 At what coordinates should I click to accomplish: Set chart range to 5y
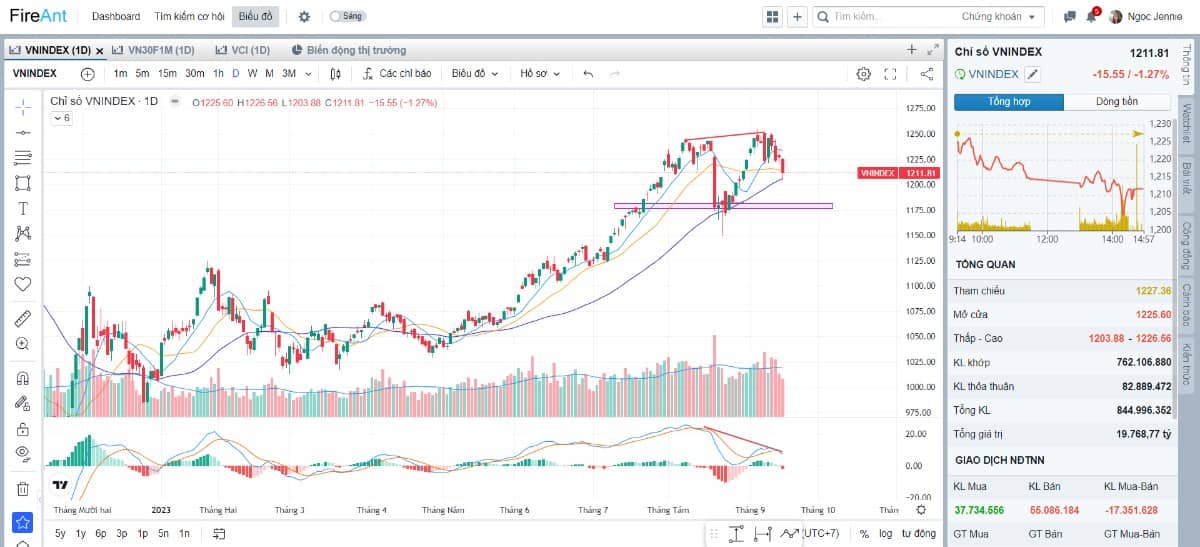(61, 533)
